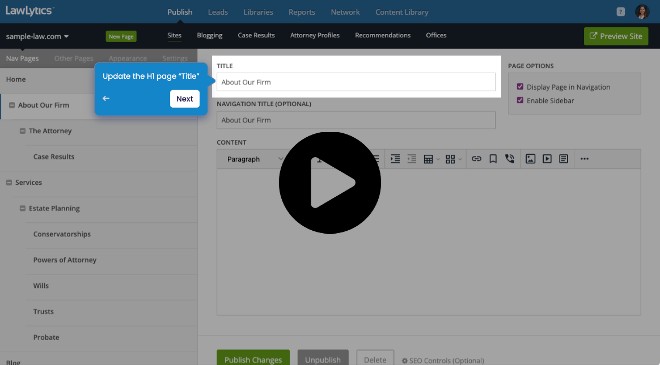The height and width of the screenshot is (365, 660).
Task: Click the increase indent icon
Action: [395, 159]
